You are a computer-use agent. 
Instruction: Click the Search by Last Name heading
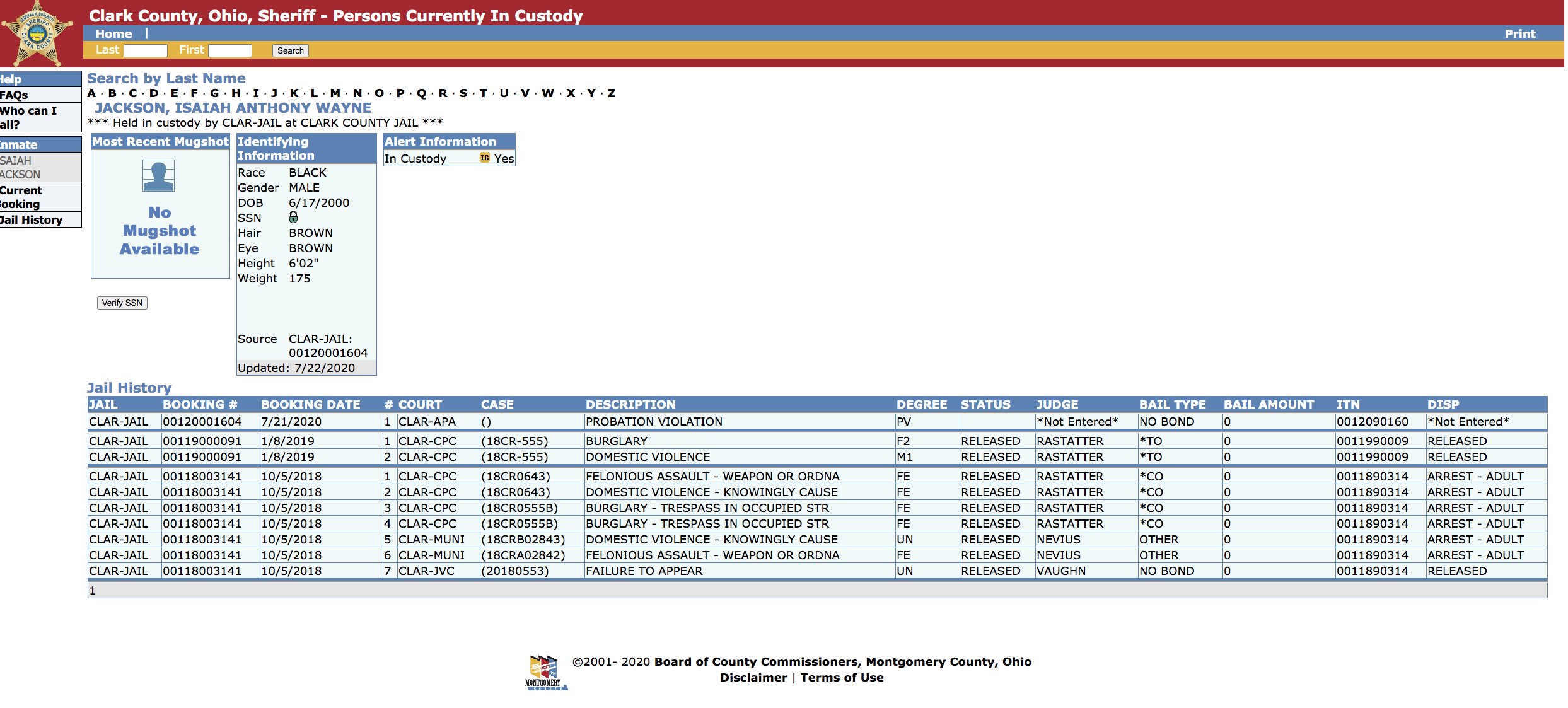click(x=166, y=79)
